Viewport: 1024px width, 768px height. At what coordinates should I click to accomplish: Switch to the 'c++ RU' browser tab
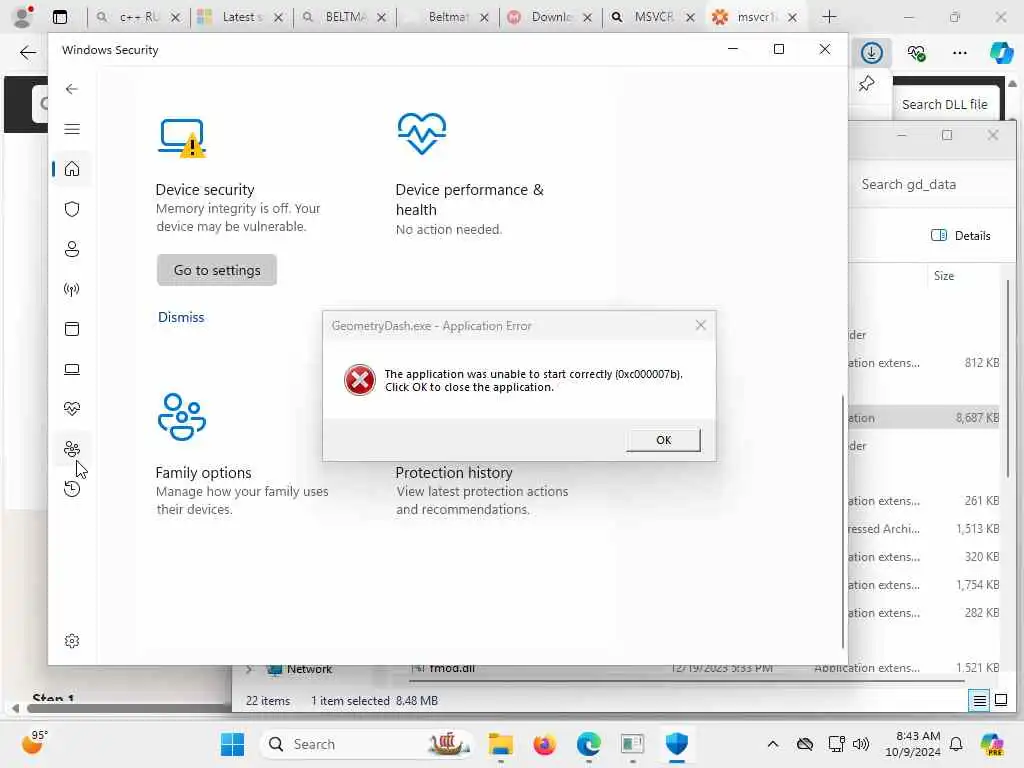[x=137, y=17]
